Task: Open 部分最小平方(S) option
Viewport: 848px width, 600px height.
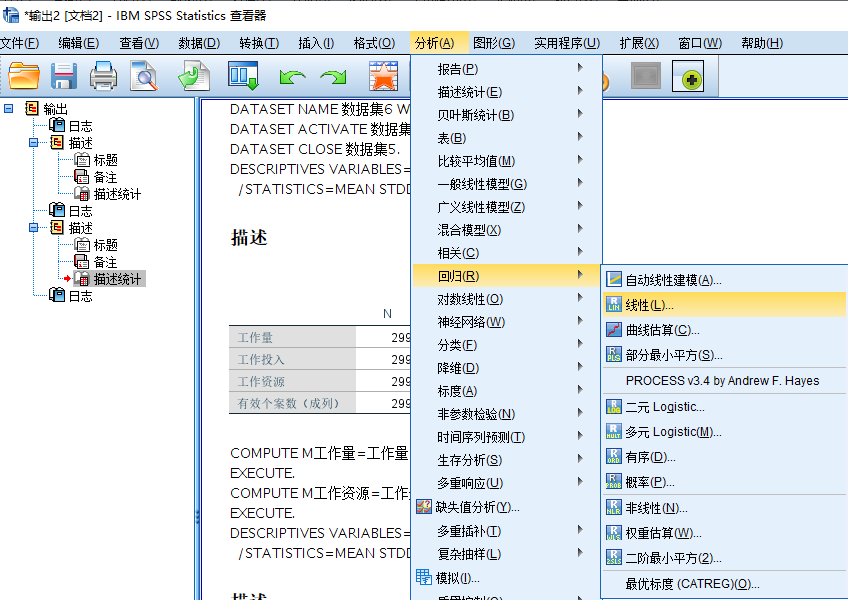Action: (724, 355)
